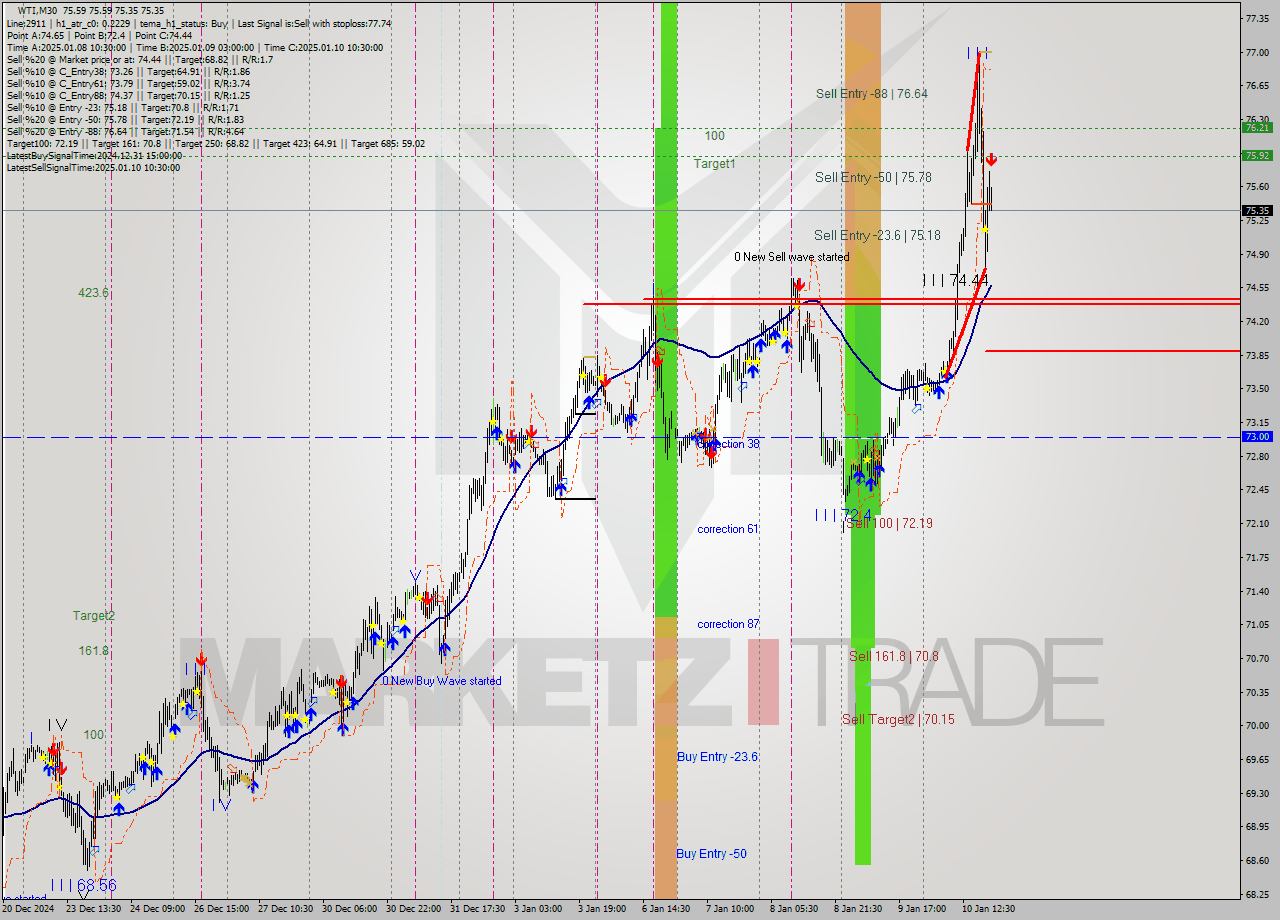Click the '3 Jan 19:00' time axis label
The image size is (1280, 920).
(x=601, y=909)
